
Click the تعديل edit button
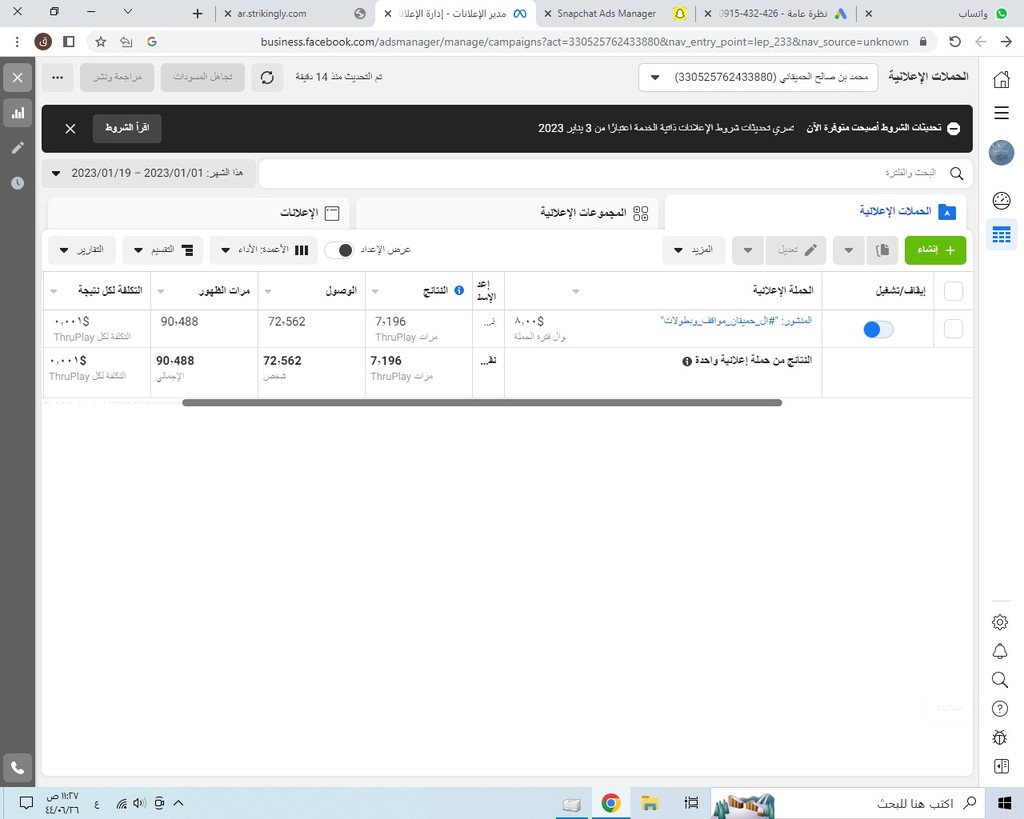pos(796,250)
